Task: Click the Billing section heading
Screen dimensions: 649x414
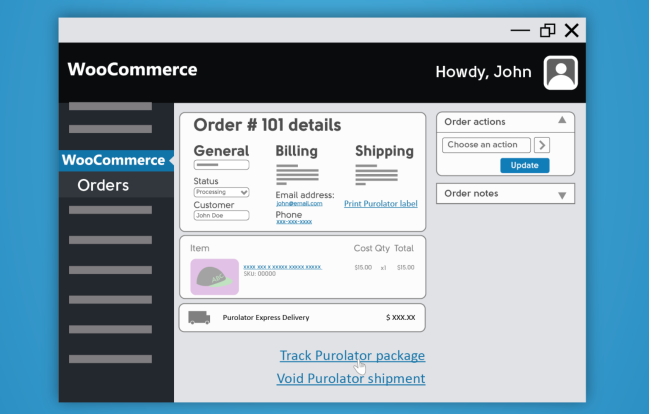Action: (296, 151)
